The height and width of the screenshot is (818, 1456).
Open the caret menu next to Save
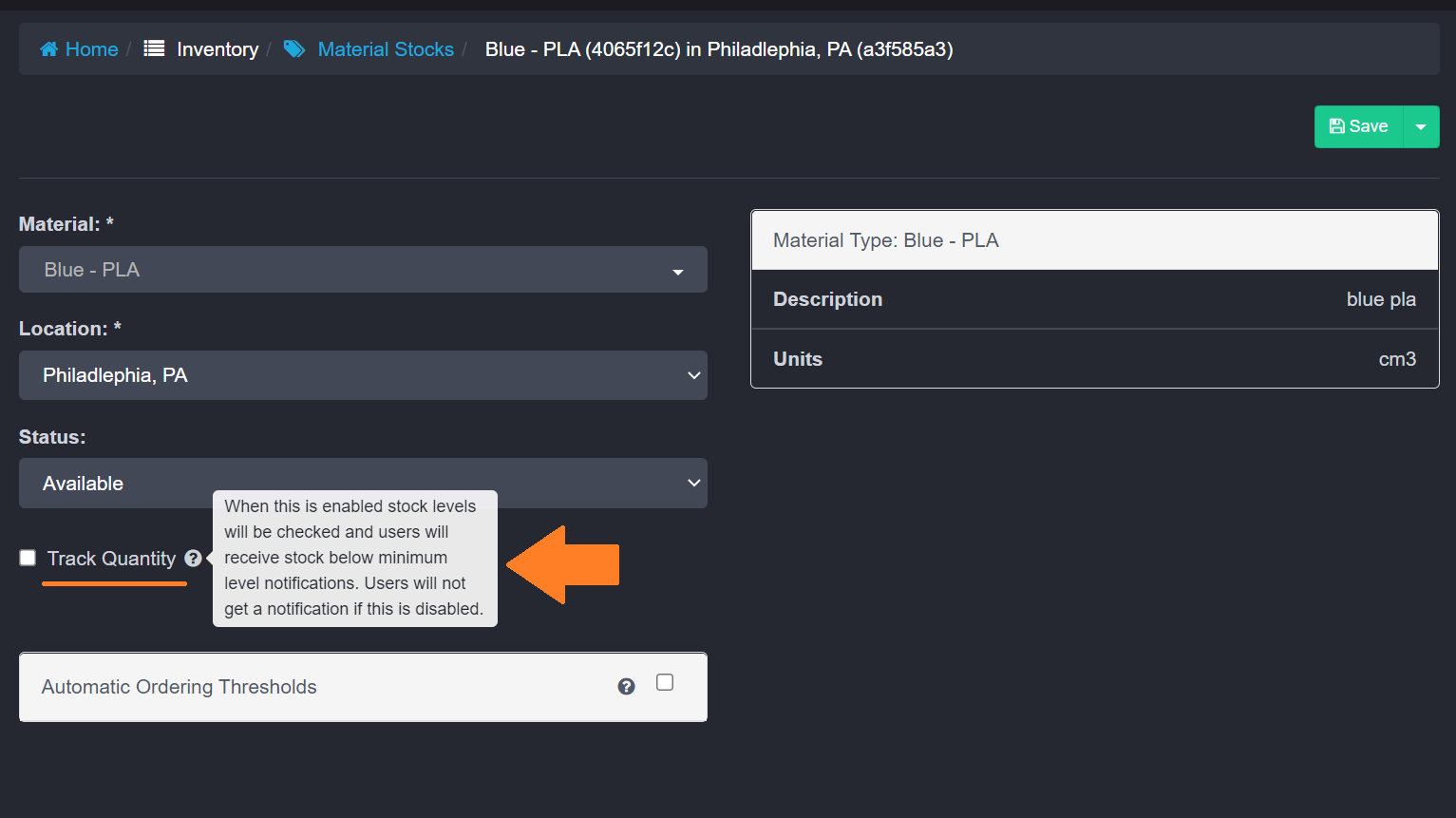(x=1421, y=126)
